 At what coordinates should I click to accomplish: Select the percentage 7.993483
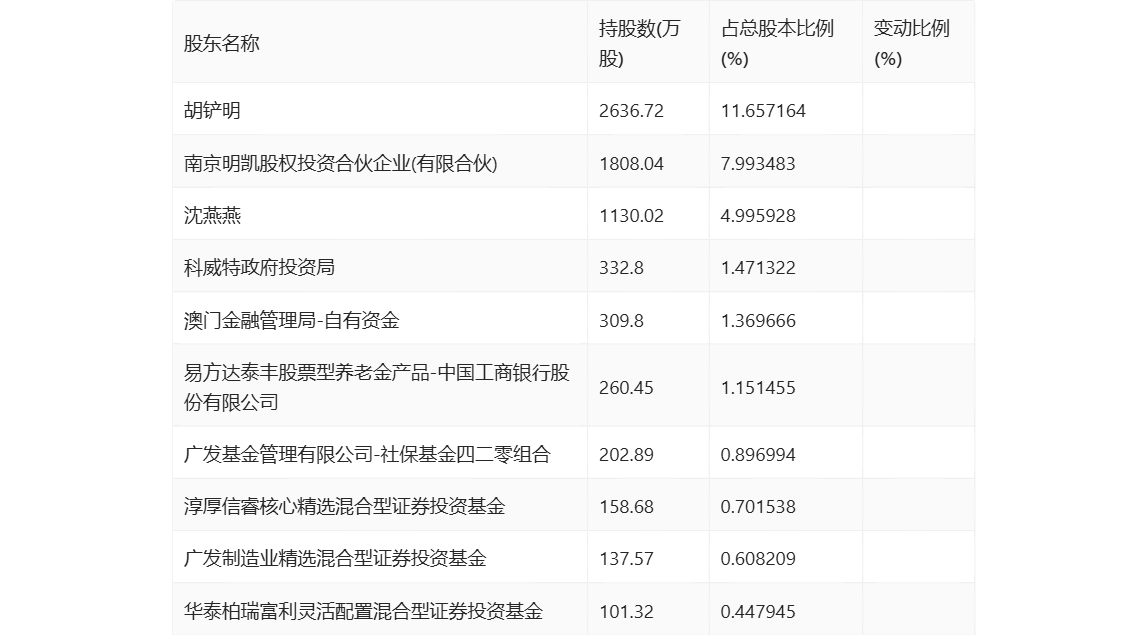click(x=758, y=163)
